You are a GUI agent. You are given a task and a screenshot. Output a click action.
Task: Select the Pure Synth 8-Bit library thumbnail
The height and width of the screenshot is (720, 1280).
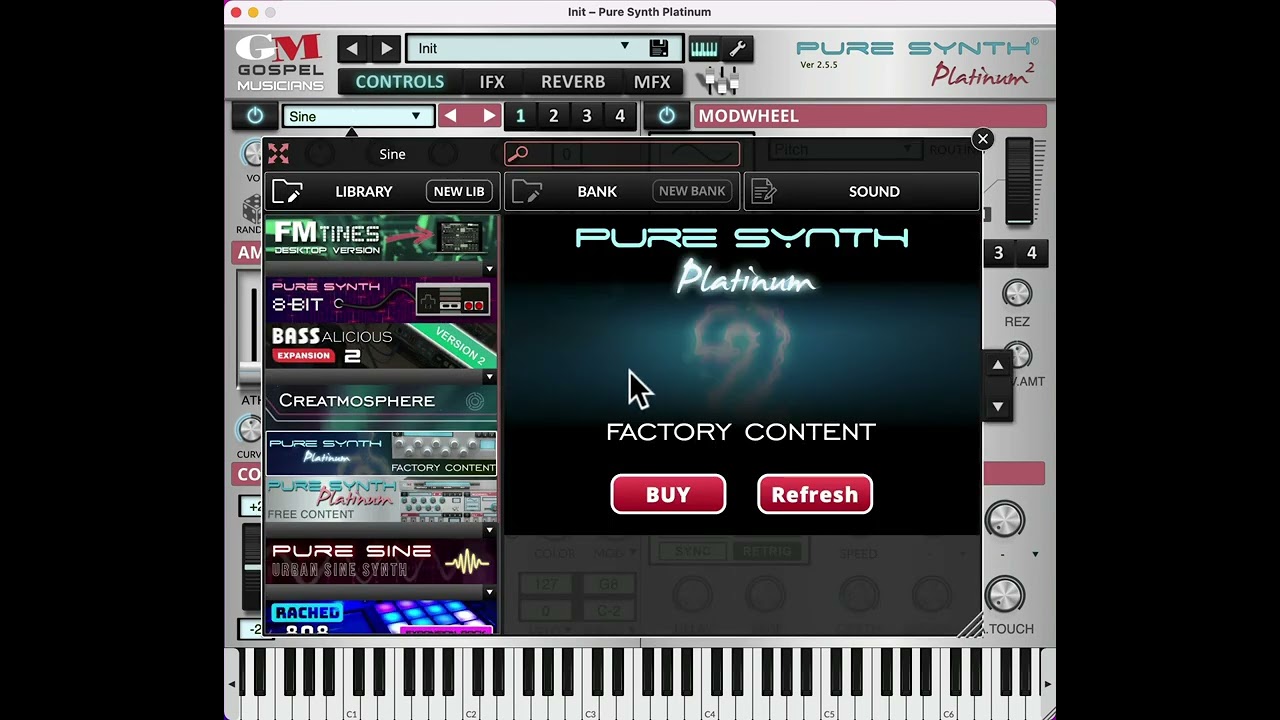tap(381, 298)
